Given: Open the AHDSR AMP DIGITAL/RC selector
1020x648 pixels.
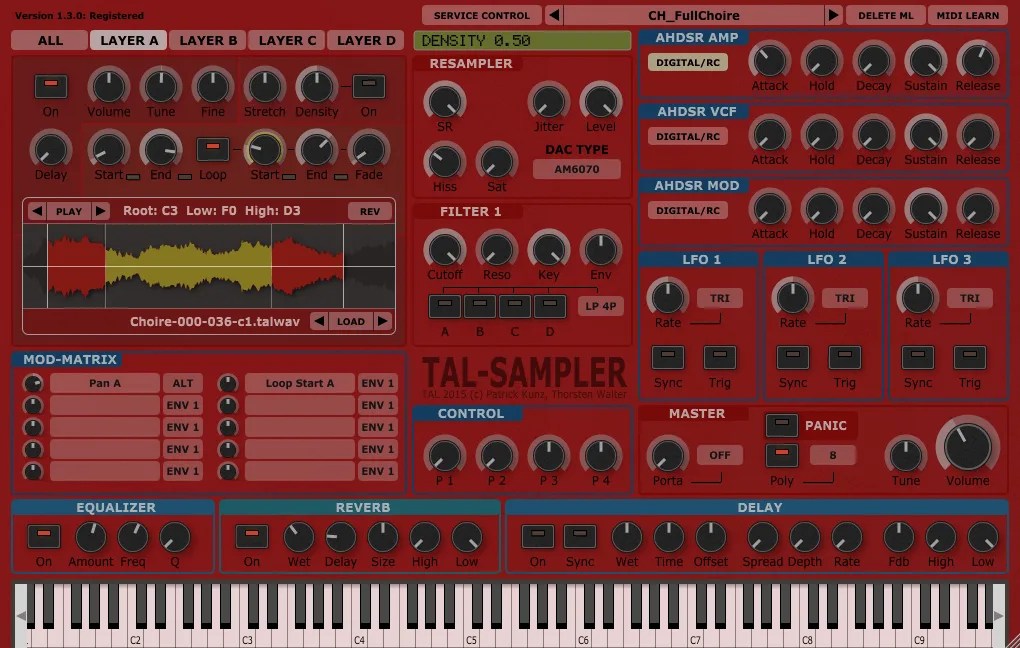Looking at the screenshot, I should [x=686, y=61].
